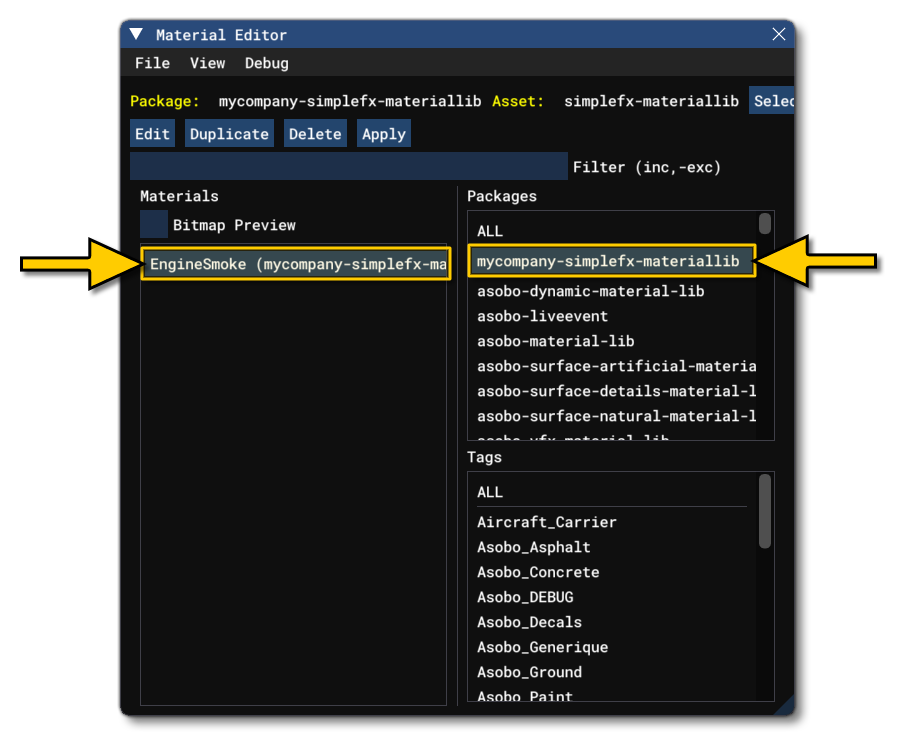
Task: Select the Asobo_Concrete tag
Action: tap(539, 572)
